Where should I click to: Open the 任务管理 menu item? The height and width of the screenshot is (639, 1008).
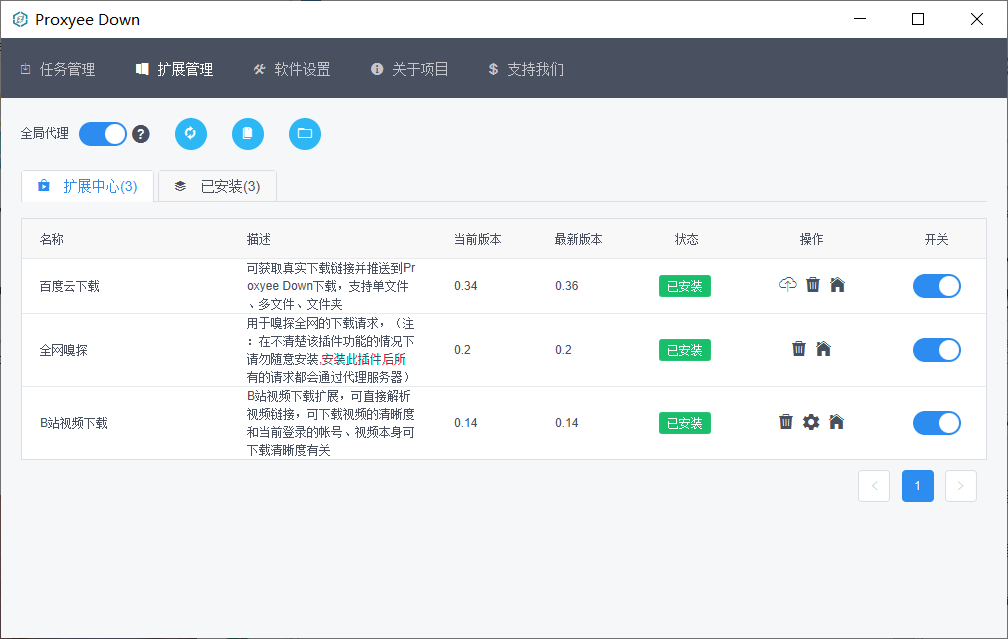[x=58, y=69]
